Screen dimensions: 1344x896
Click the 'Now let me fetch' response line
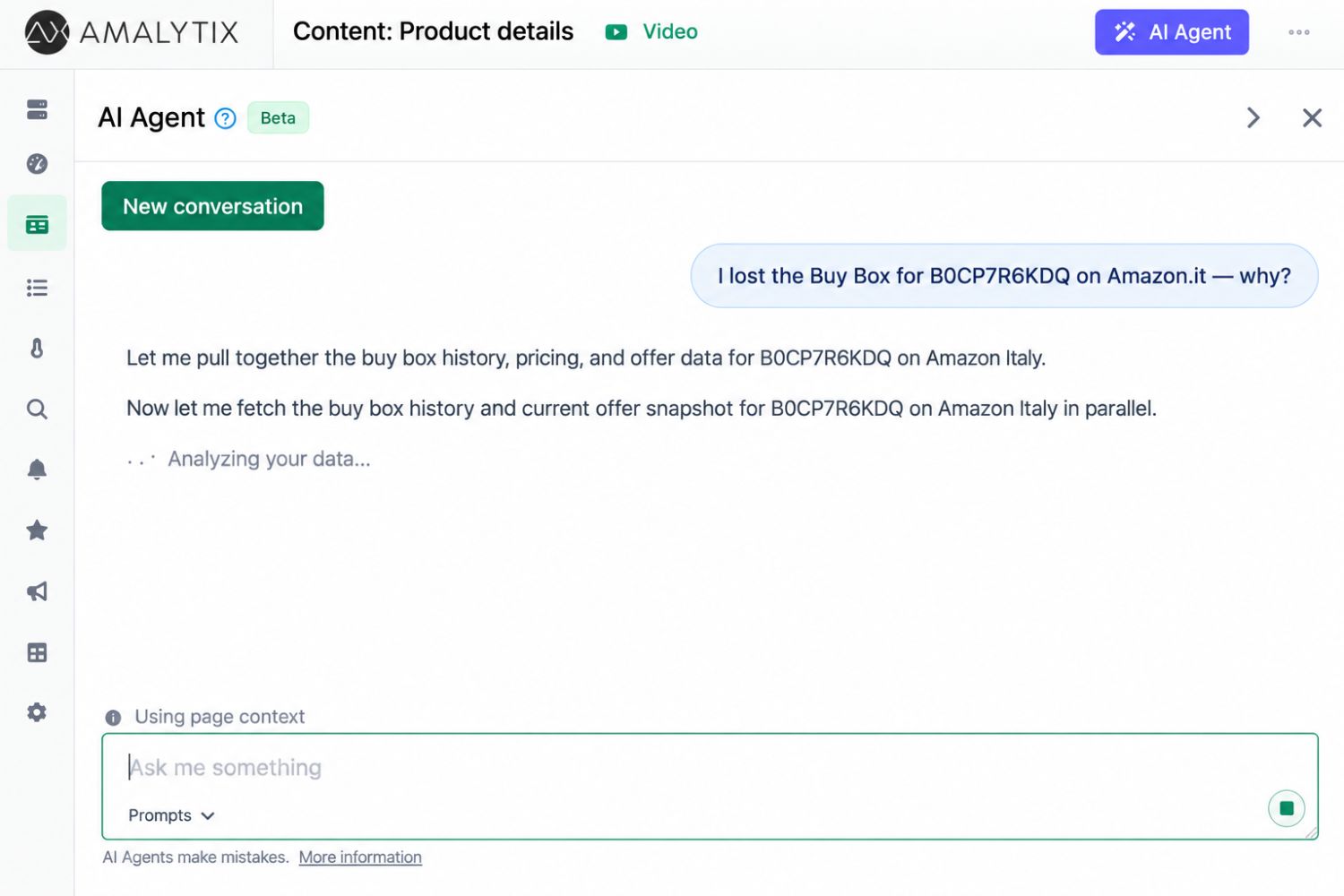tap(642, 409)
